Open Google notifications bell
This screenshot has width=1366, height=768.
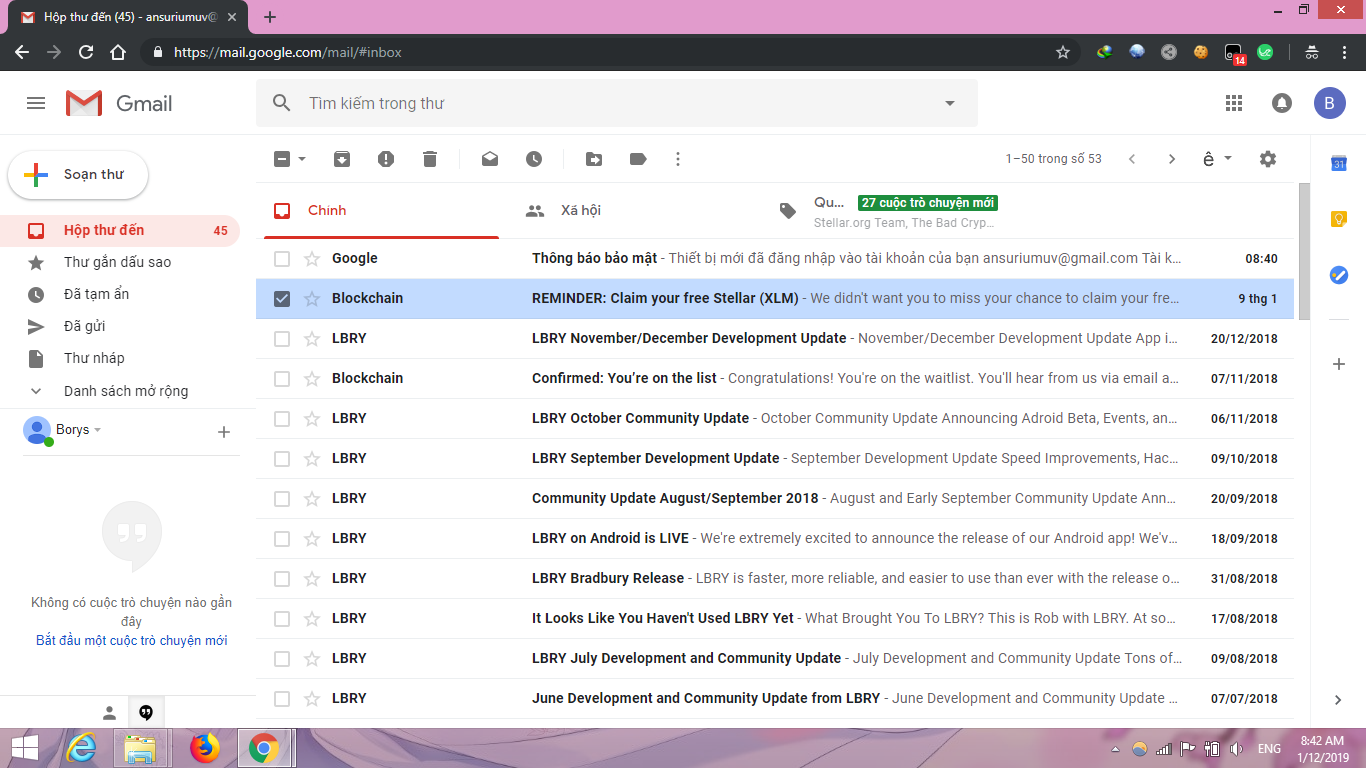[x=1281, y=103]
